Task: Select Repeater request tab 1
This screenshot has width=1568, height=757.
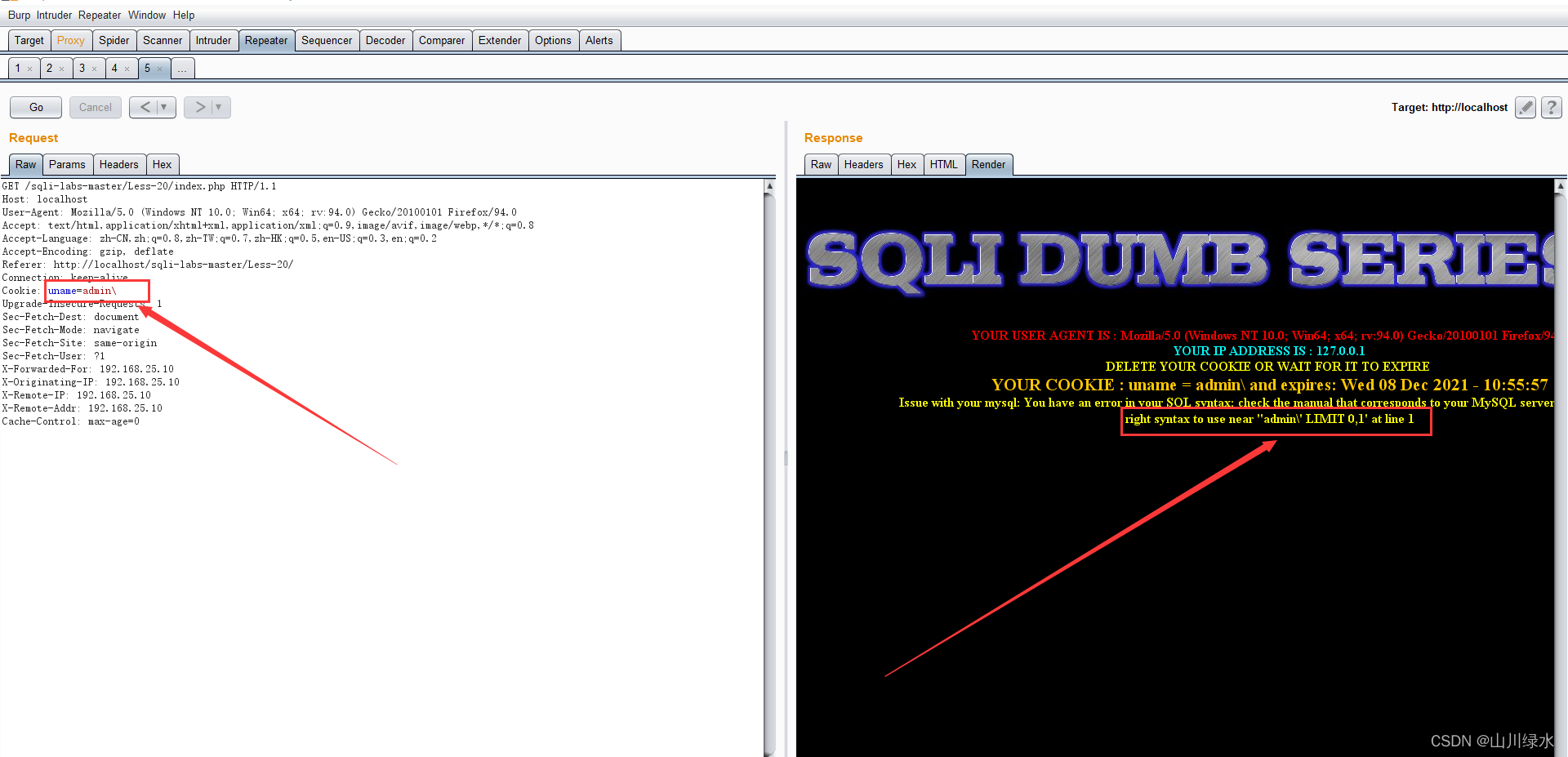Action: coord(18,68)
